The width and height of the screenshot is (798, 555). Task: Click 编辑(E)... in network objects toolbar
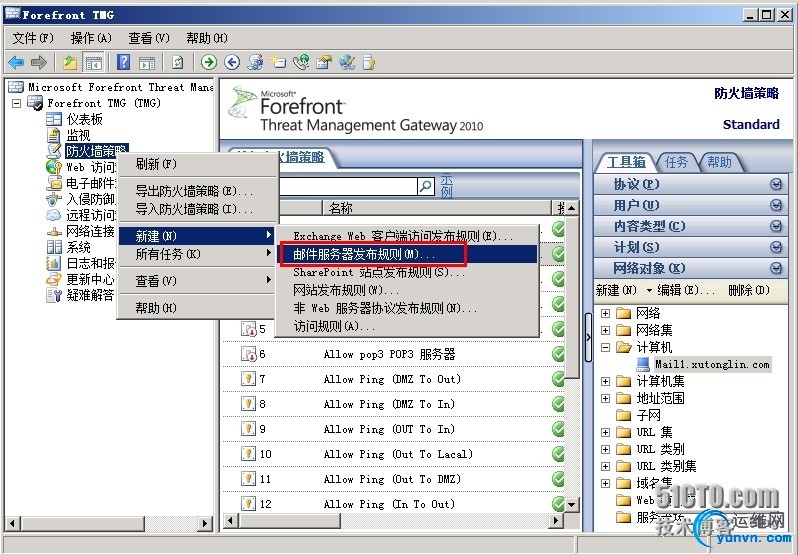[686, 290]
